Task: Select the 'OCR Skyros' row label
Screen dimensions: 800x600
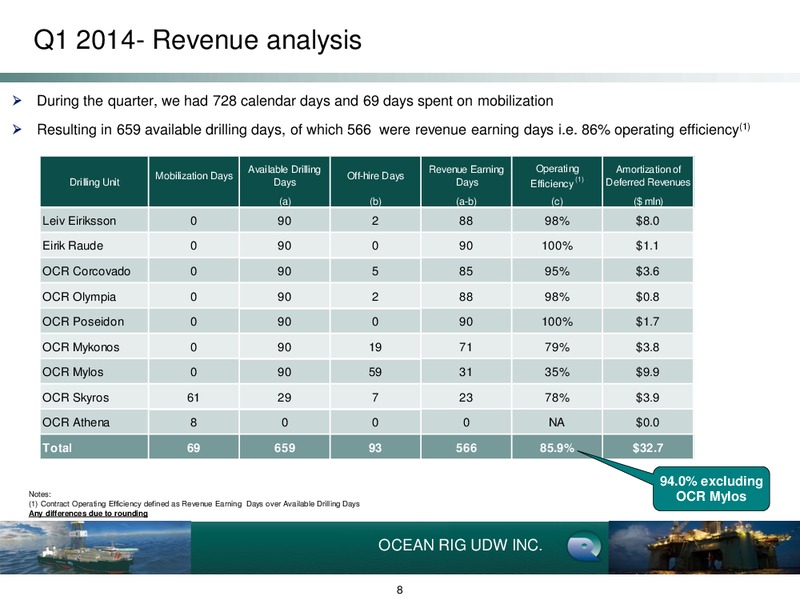Action: (x=76, y=398)
